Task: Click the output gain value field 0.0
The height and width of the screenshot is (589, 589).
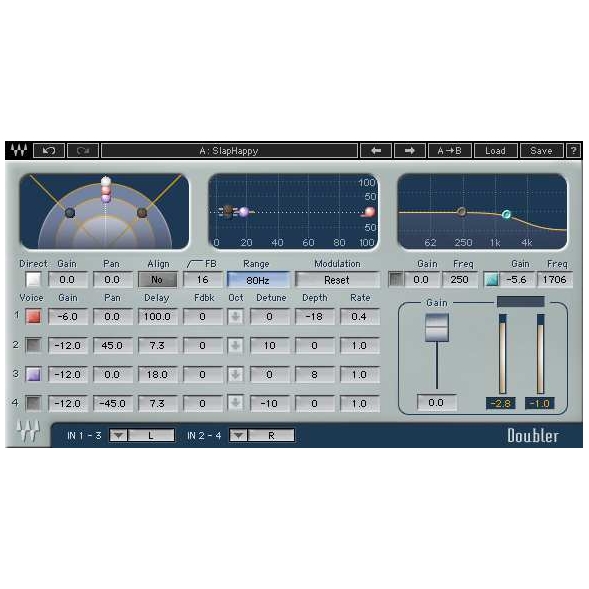Action: click(x=436, y=403)
